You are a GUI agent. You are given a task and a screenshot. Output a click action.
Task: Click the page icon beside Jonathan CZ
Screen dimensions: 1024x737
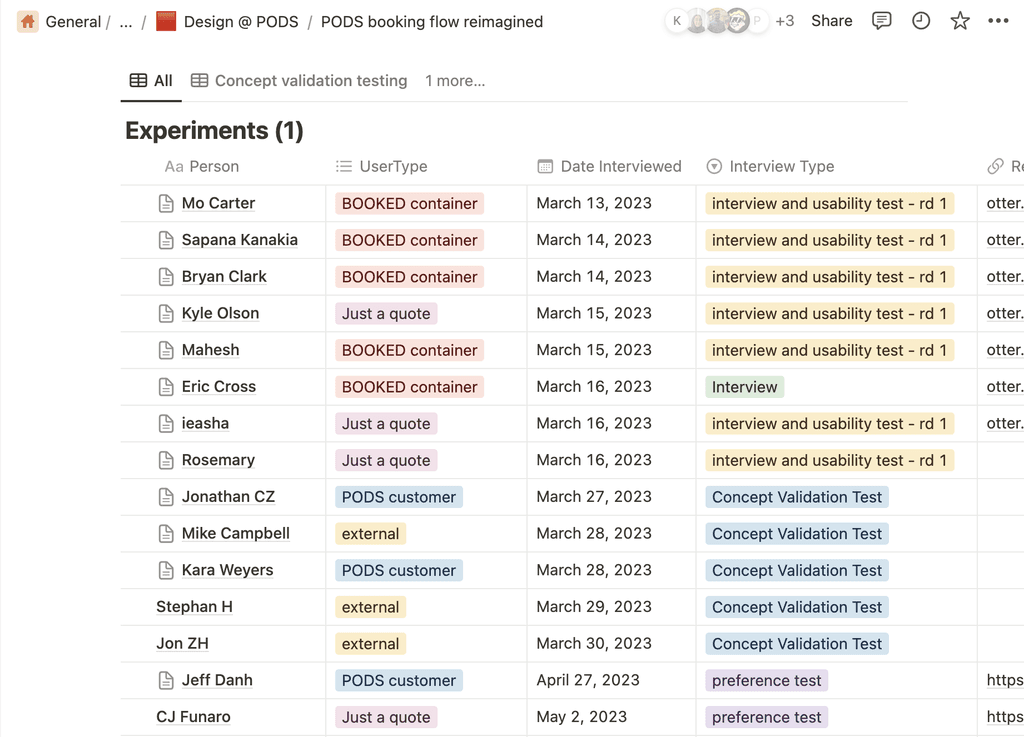pyautogui.click(x=166, y=497)
